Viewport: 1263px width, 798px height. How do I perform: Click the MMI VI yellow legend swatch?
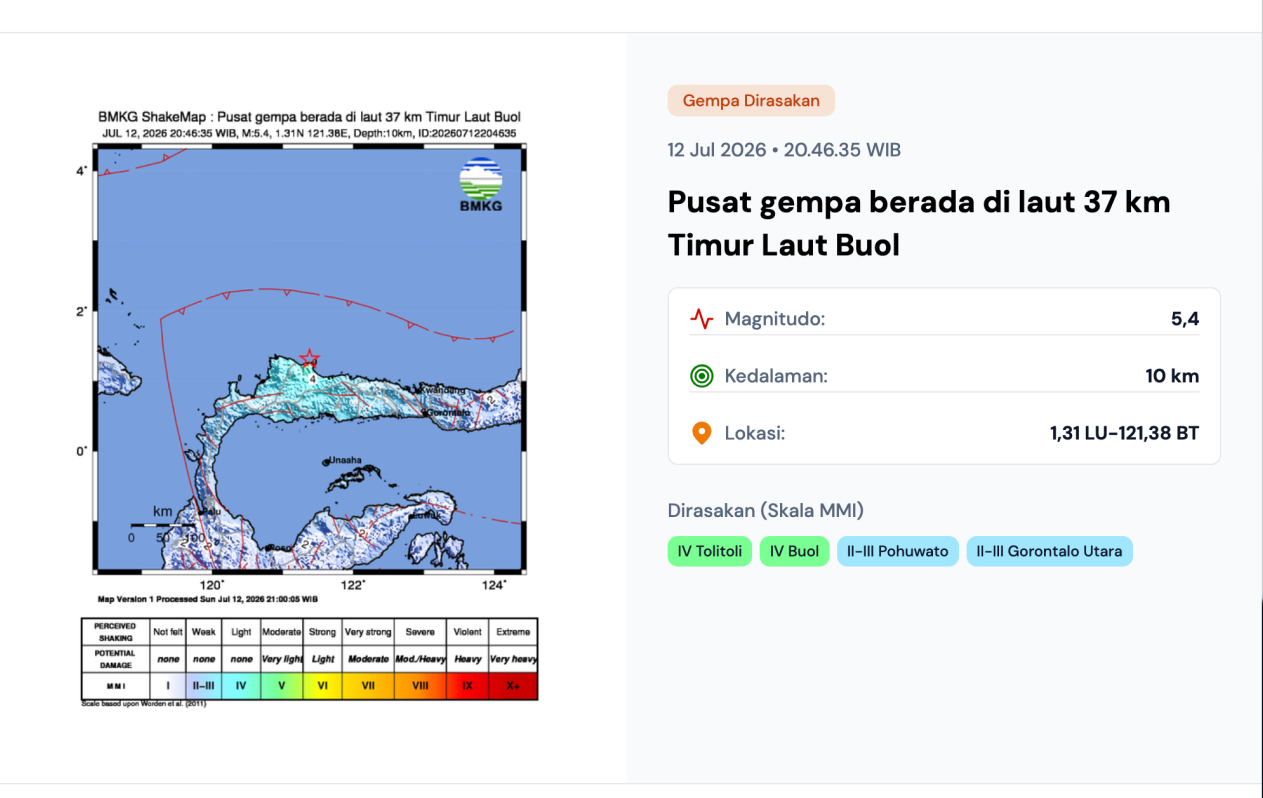tap(323, 686)
